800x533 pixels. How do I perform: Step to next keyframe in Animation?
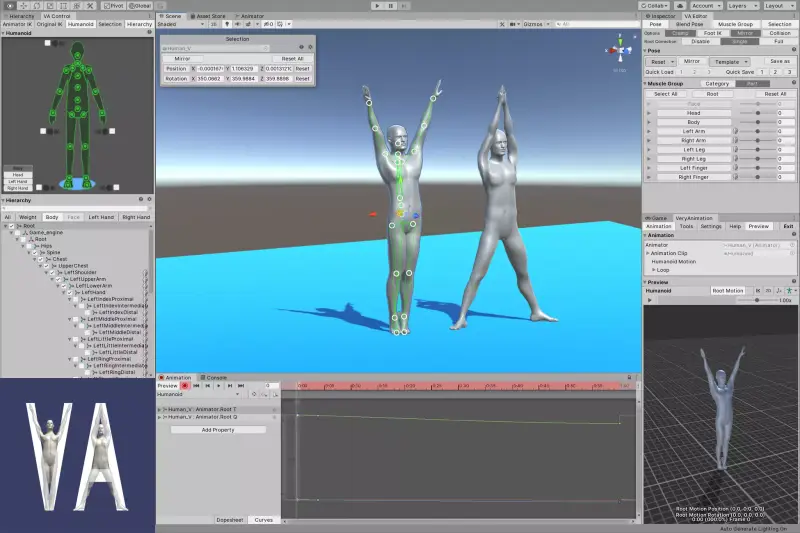230,386
